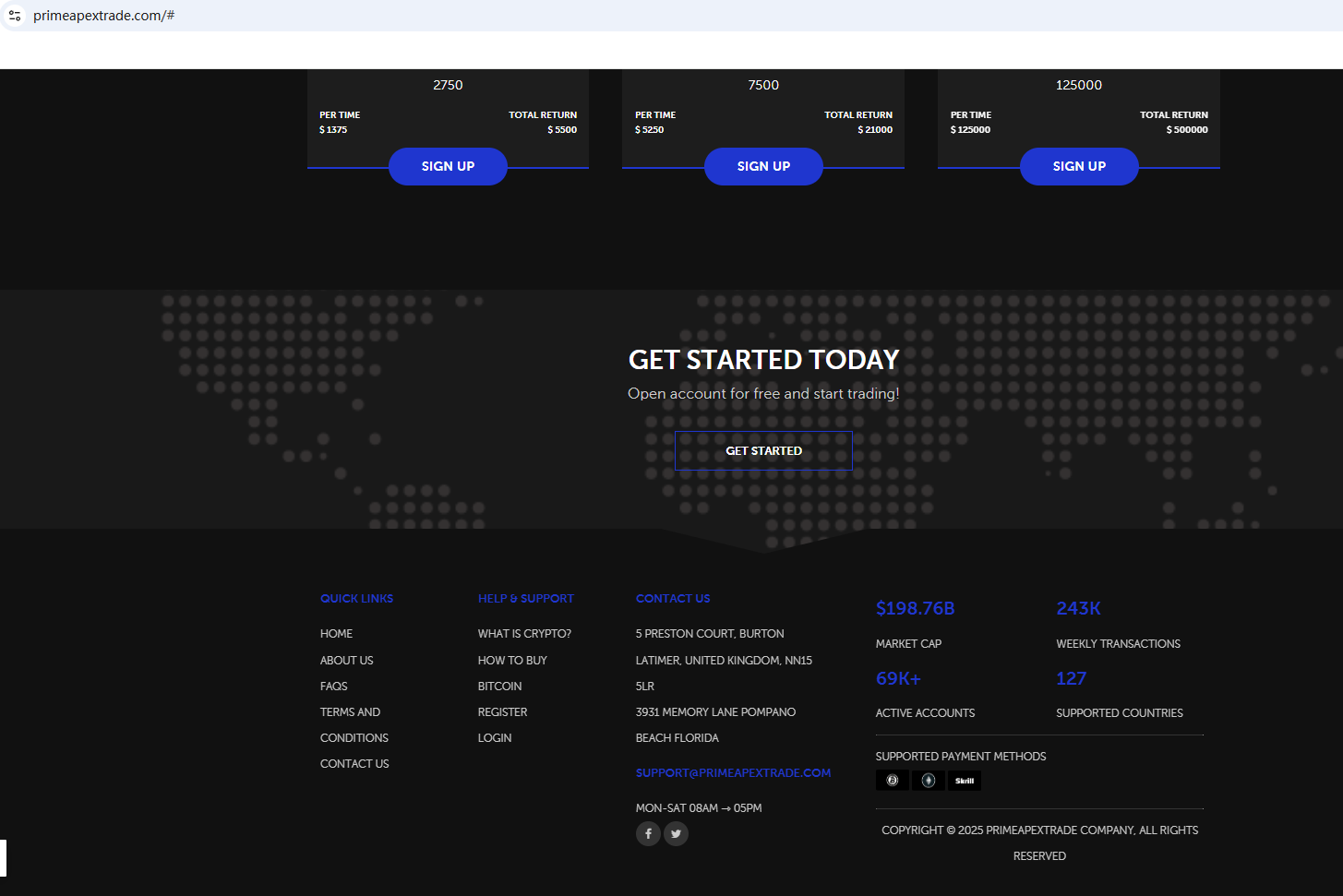Image resolution: width=1343 pixels, height=896 pixels.
Task: Click the Facebook social icon
Action: 648,834
